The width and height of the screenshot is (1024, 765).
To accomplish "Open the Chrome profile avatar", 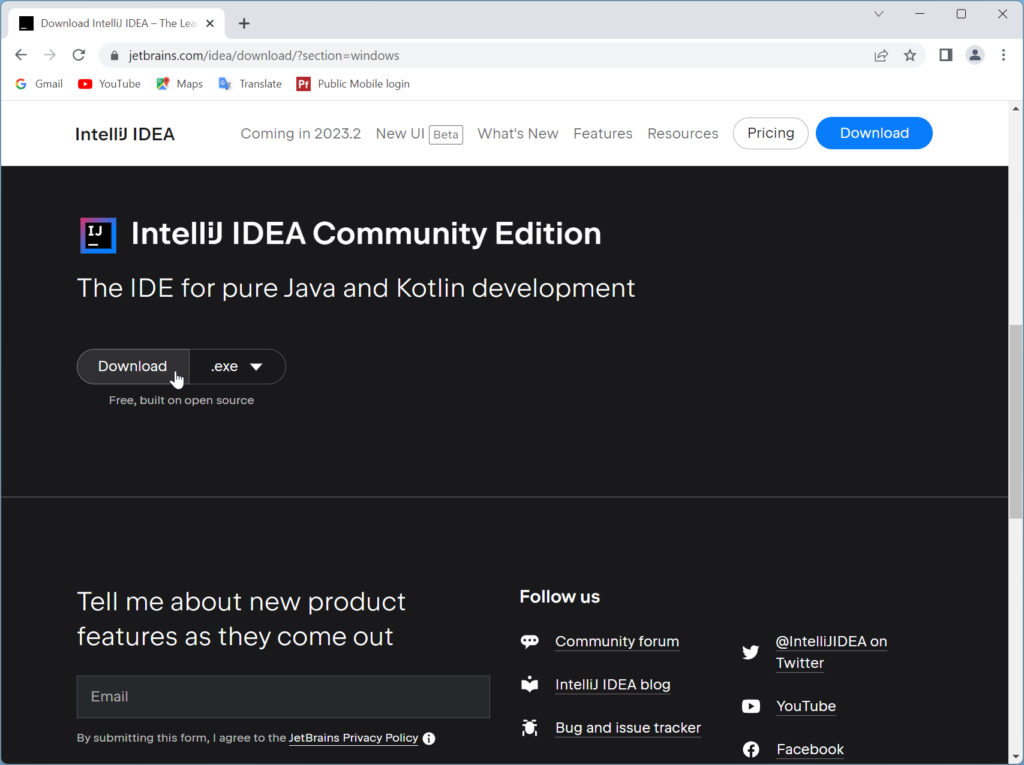I will [x=974, y=55].
